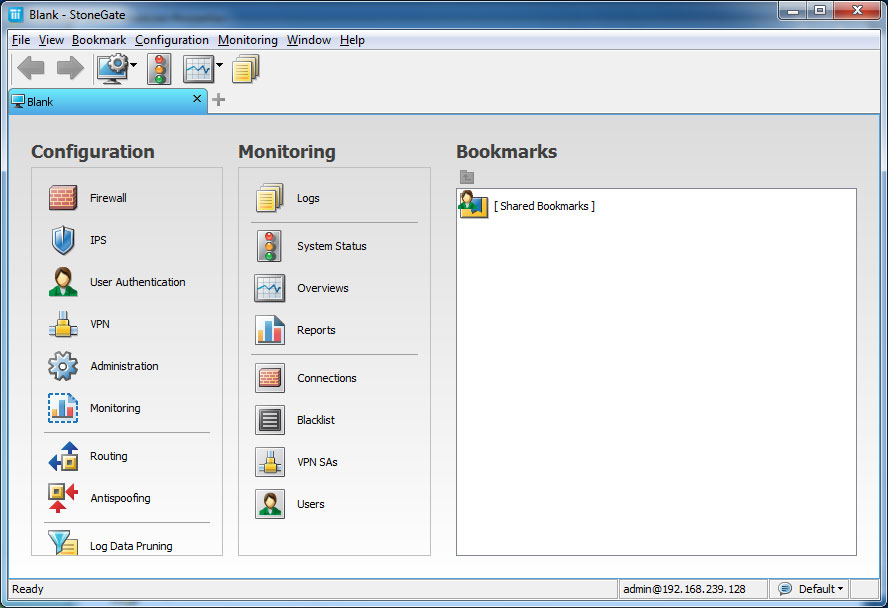Go back with the left arrow

click(31, 68)
